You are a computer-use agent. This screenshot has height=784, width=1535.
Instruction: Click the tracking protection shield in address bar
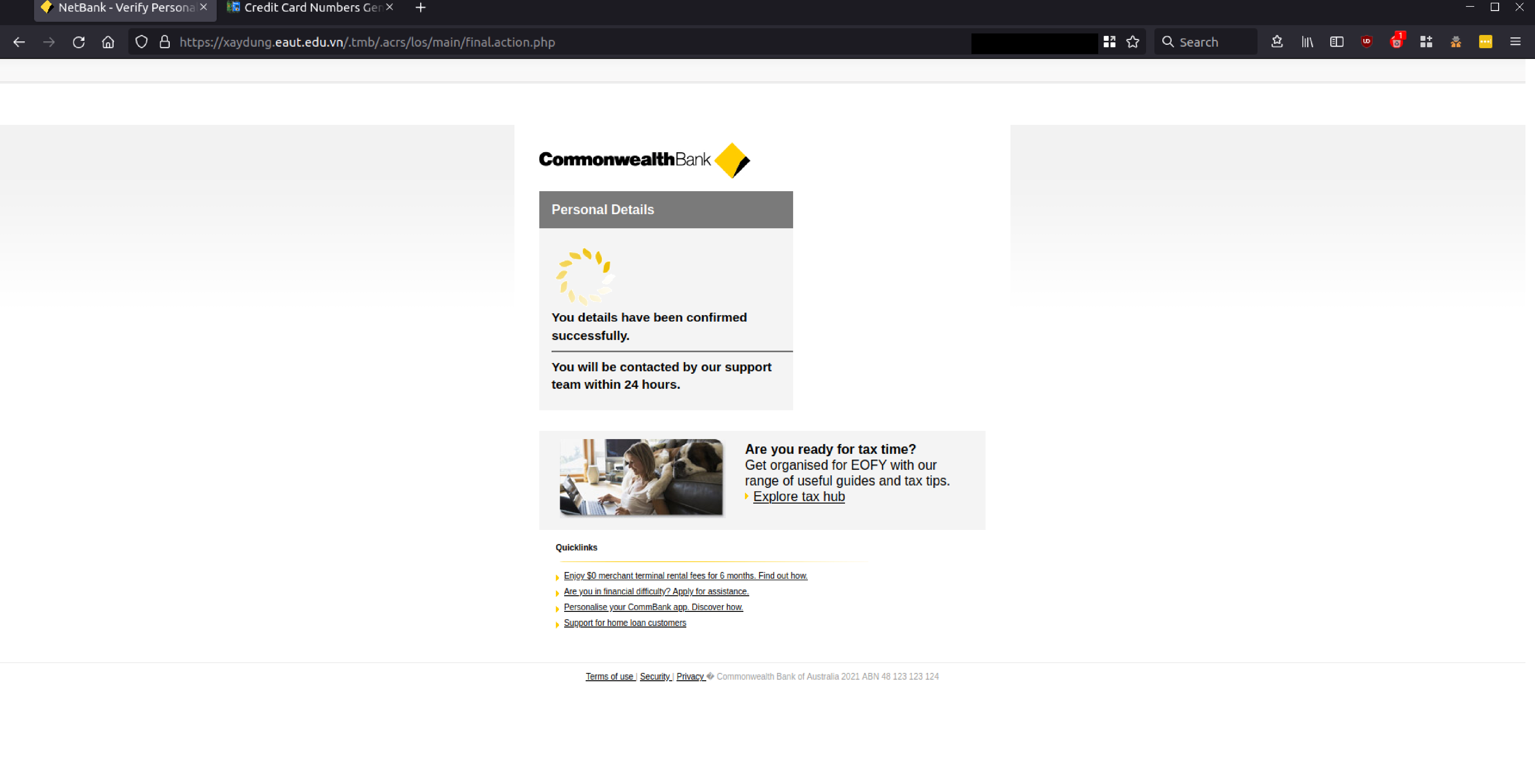coord(141,42)
